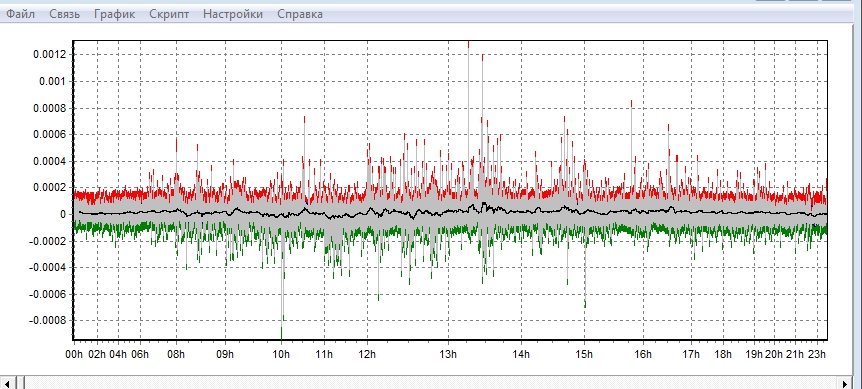Click the -0.0004 y-axis label
This screenshot has width=862, height=389.
click(48, 268)
